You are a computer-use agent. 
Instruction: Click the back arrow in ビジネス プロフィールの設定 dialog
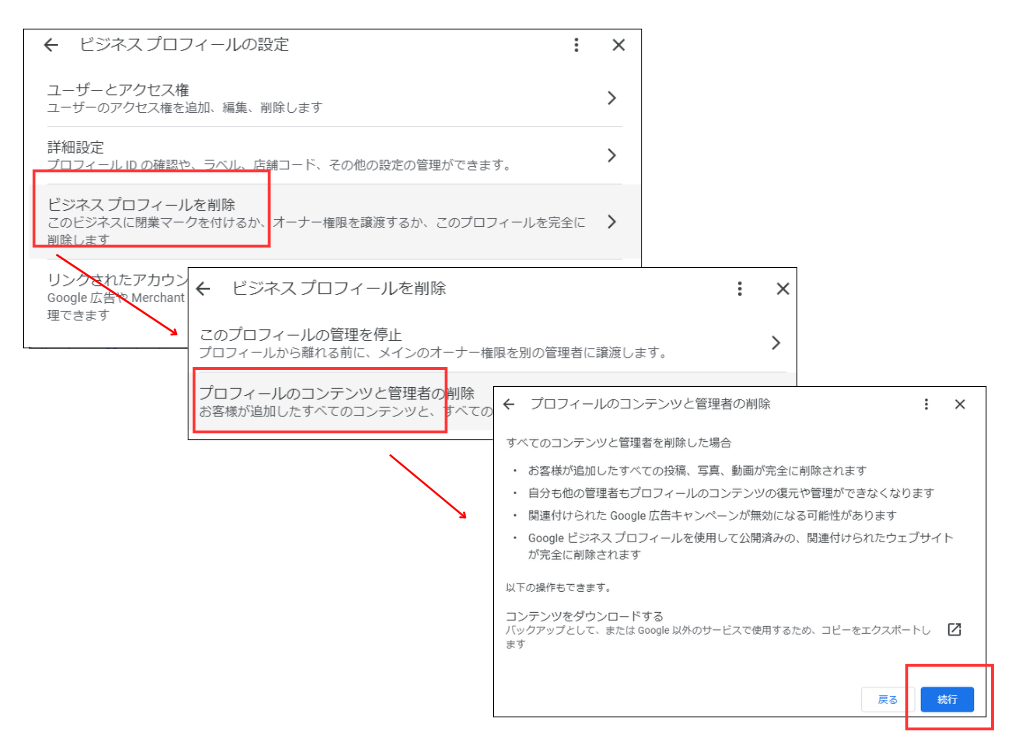click(50, 45)
